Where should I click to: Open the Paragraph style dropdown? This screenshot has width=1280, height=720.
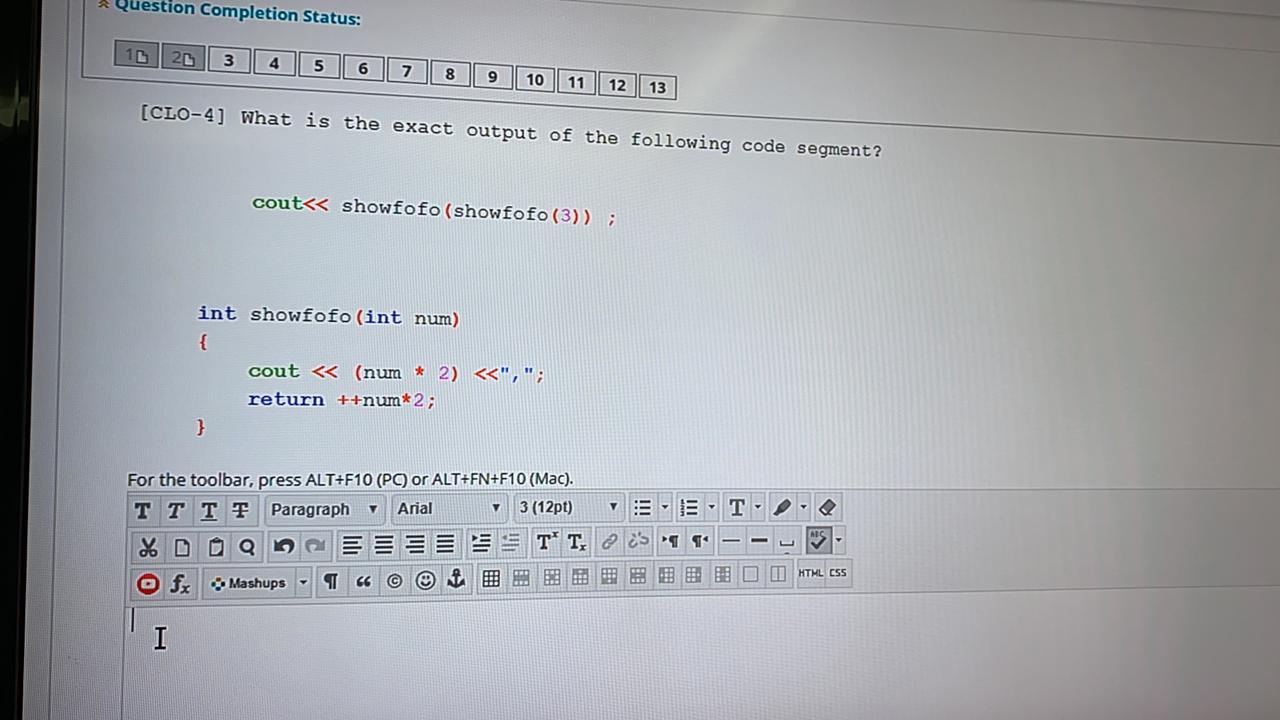[325, 509]
